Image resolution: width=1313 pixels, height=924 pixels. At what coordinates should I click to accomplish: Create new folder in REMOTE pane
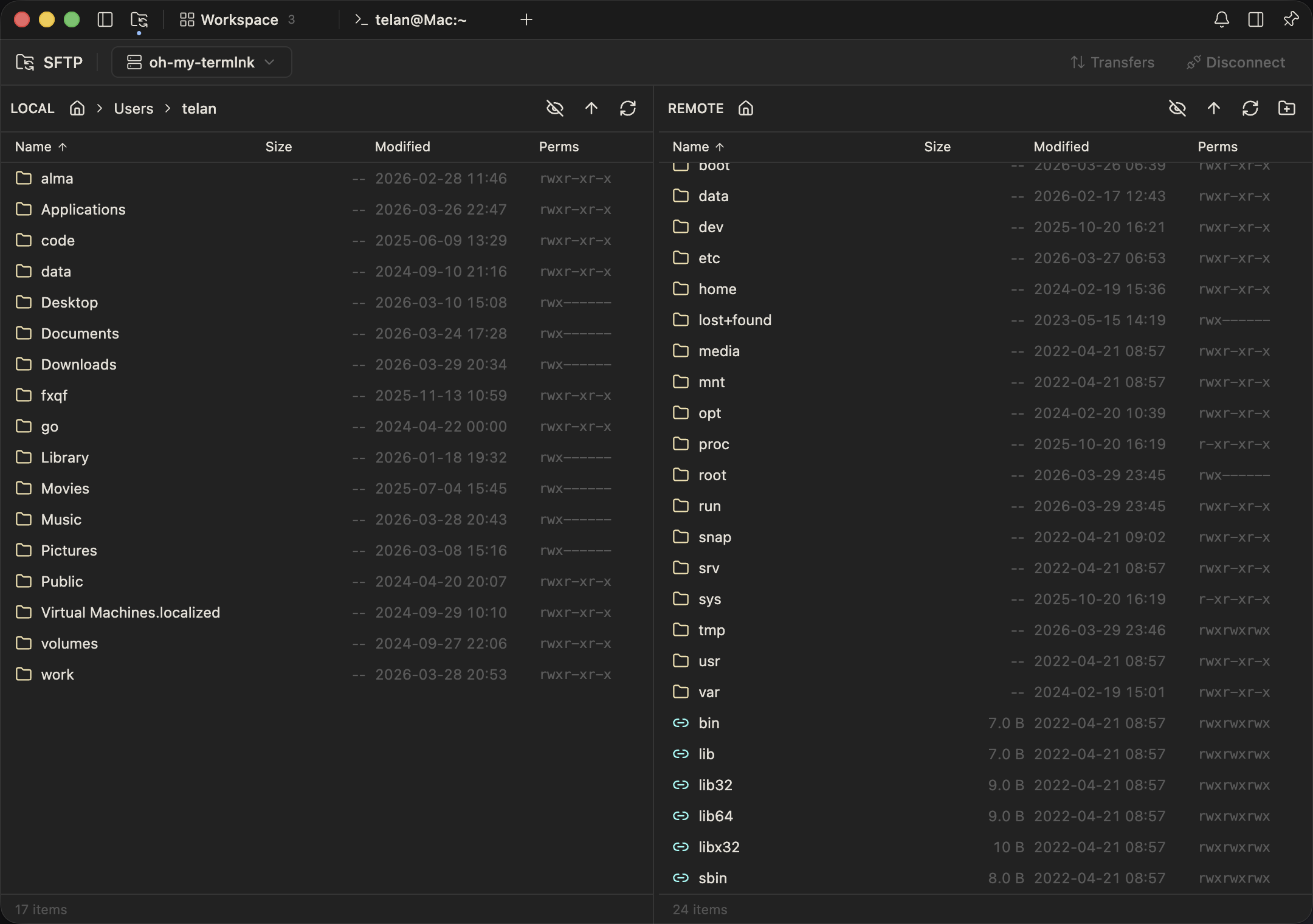1287,108
